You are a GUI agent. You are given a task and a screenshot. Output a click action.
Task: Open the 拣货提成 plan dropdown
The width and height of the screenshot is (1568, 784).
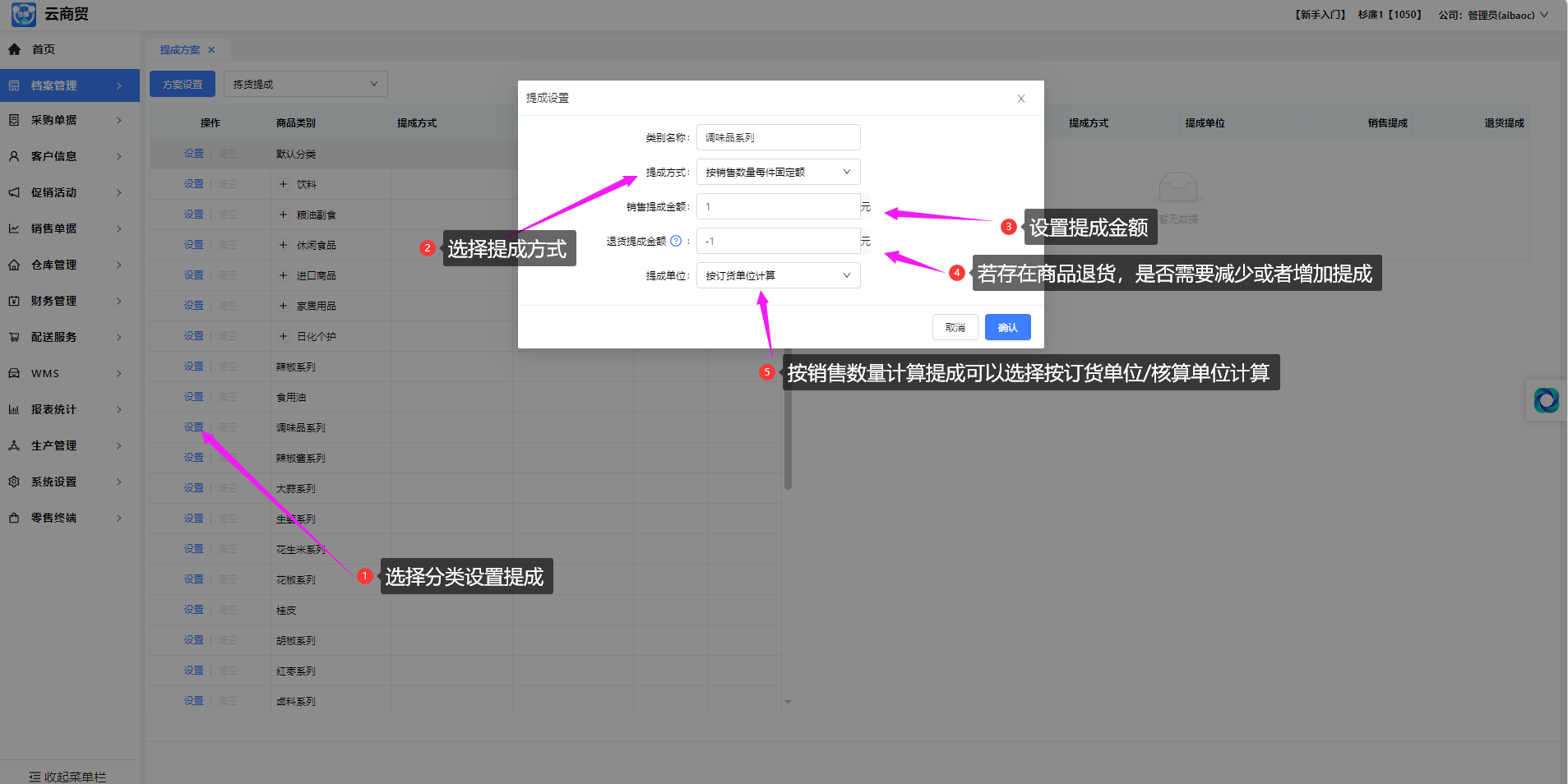[305, 84]
